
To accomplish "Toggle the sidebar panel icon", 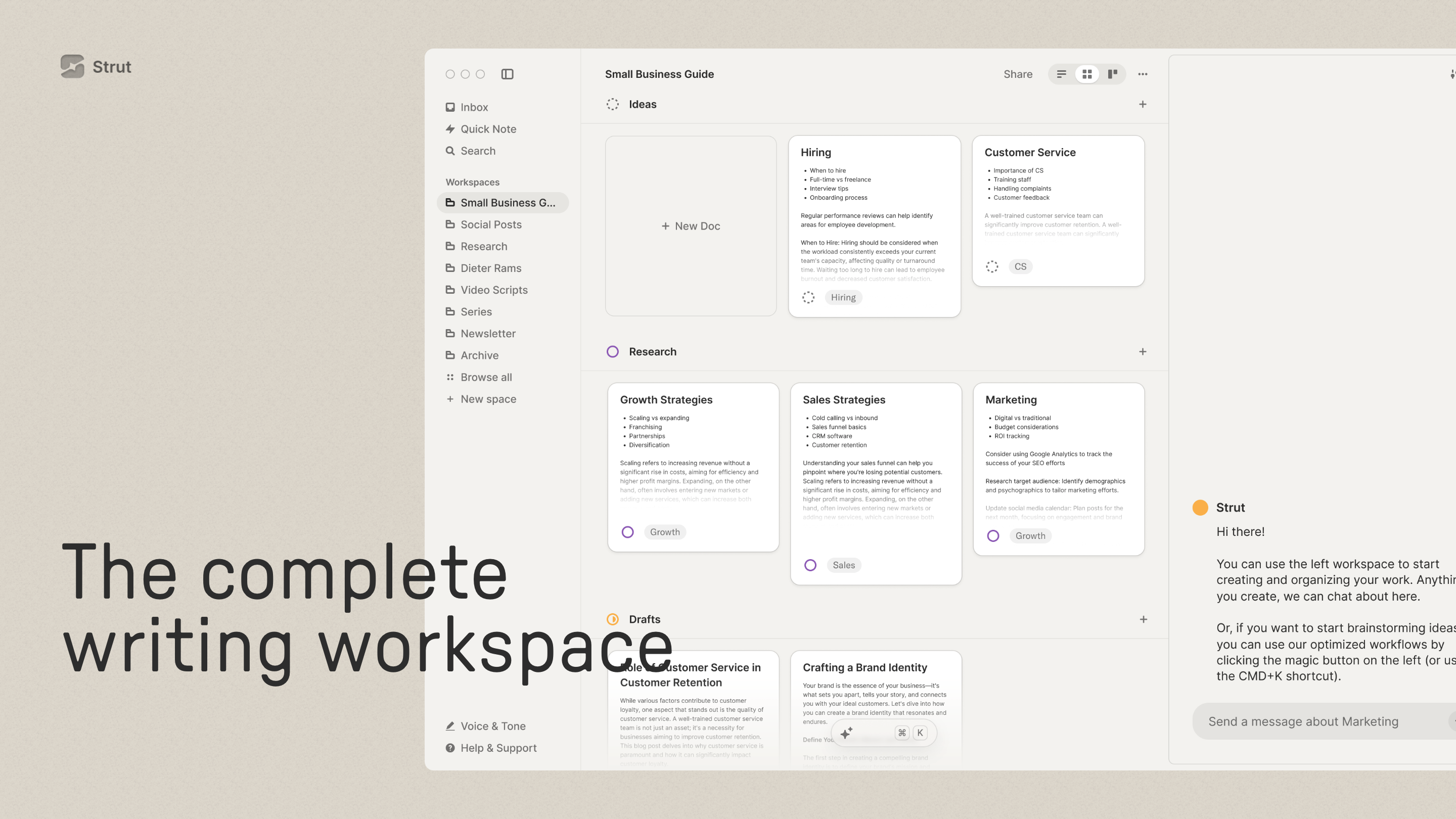I will tap(507, 74).
